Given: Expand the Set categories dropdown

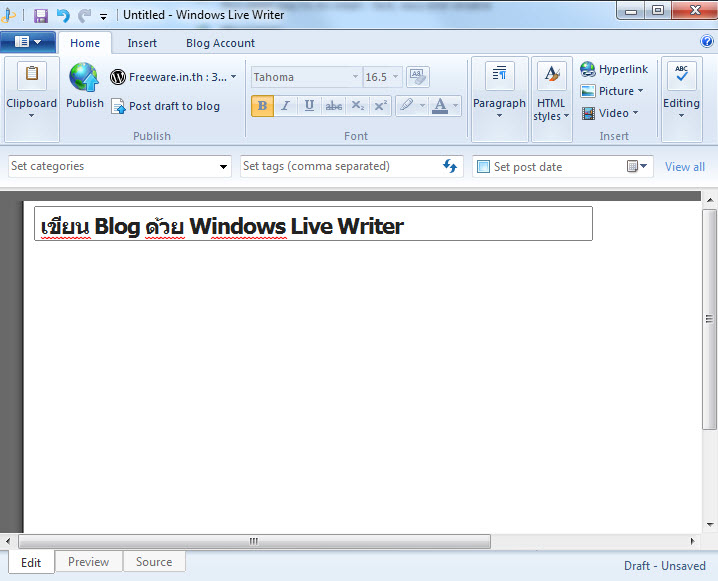Looking at the screenshot, I should (223, 167).
